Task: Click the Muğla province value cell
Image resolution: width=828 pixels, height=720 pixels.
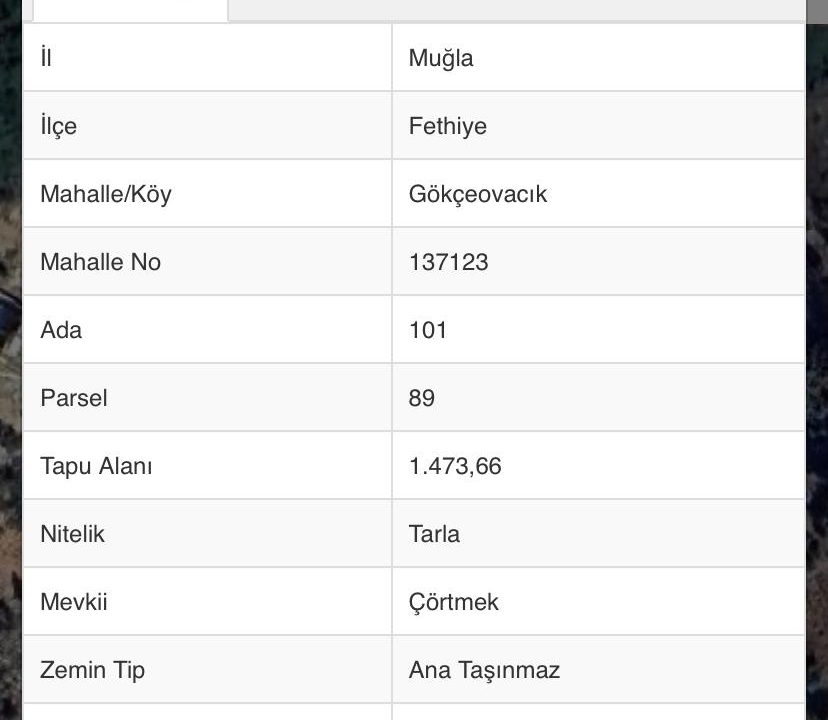Action: [x=598, y=58]
